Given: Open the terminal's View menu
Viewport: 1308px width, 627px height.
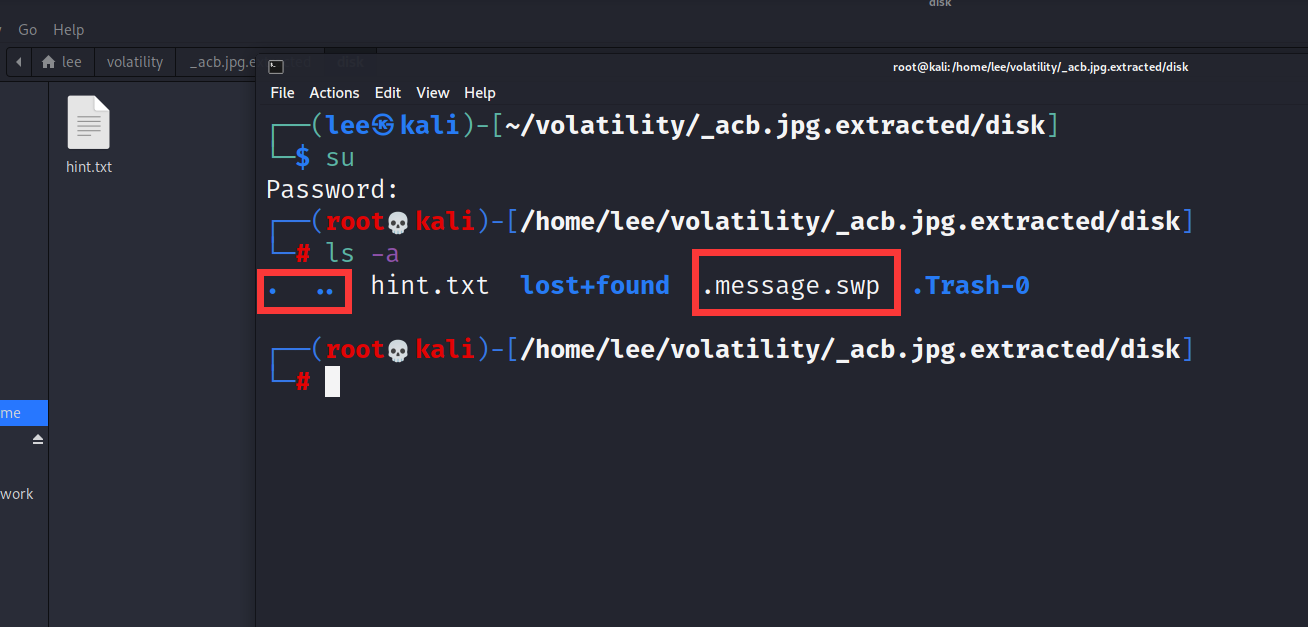Looking at the screenshot, I should point(433,92).
